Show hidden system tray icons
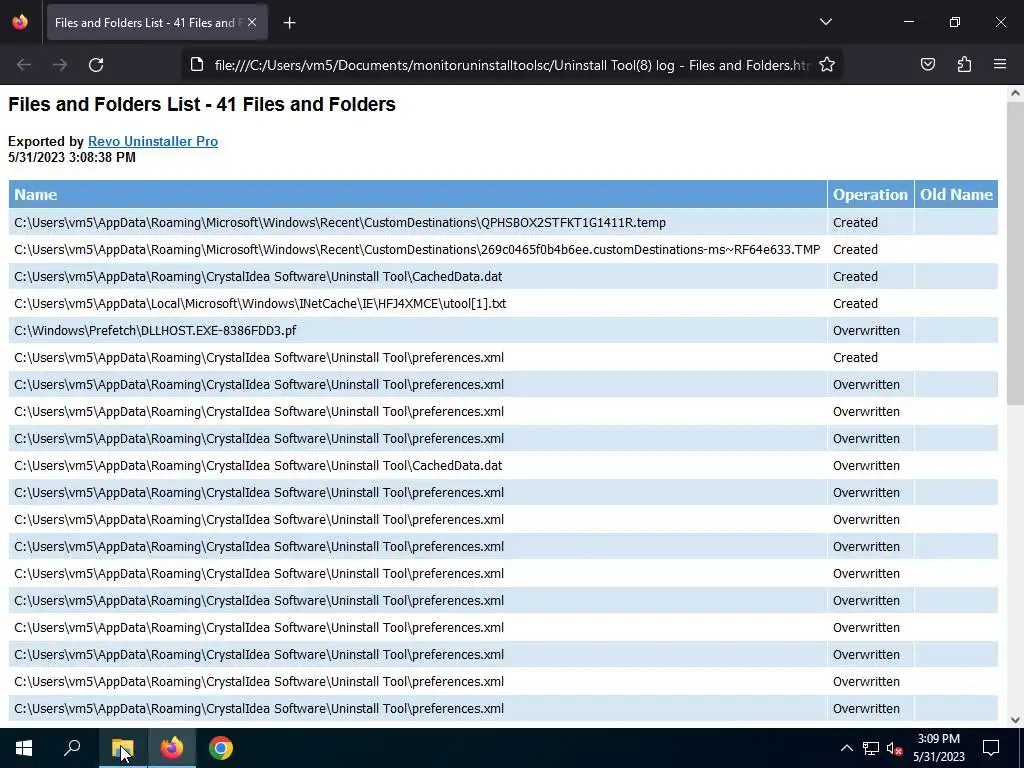The height and width of the screenshot is (768, 1024). click(x=846, y=748)
